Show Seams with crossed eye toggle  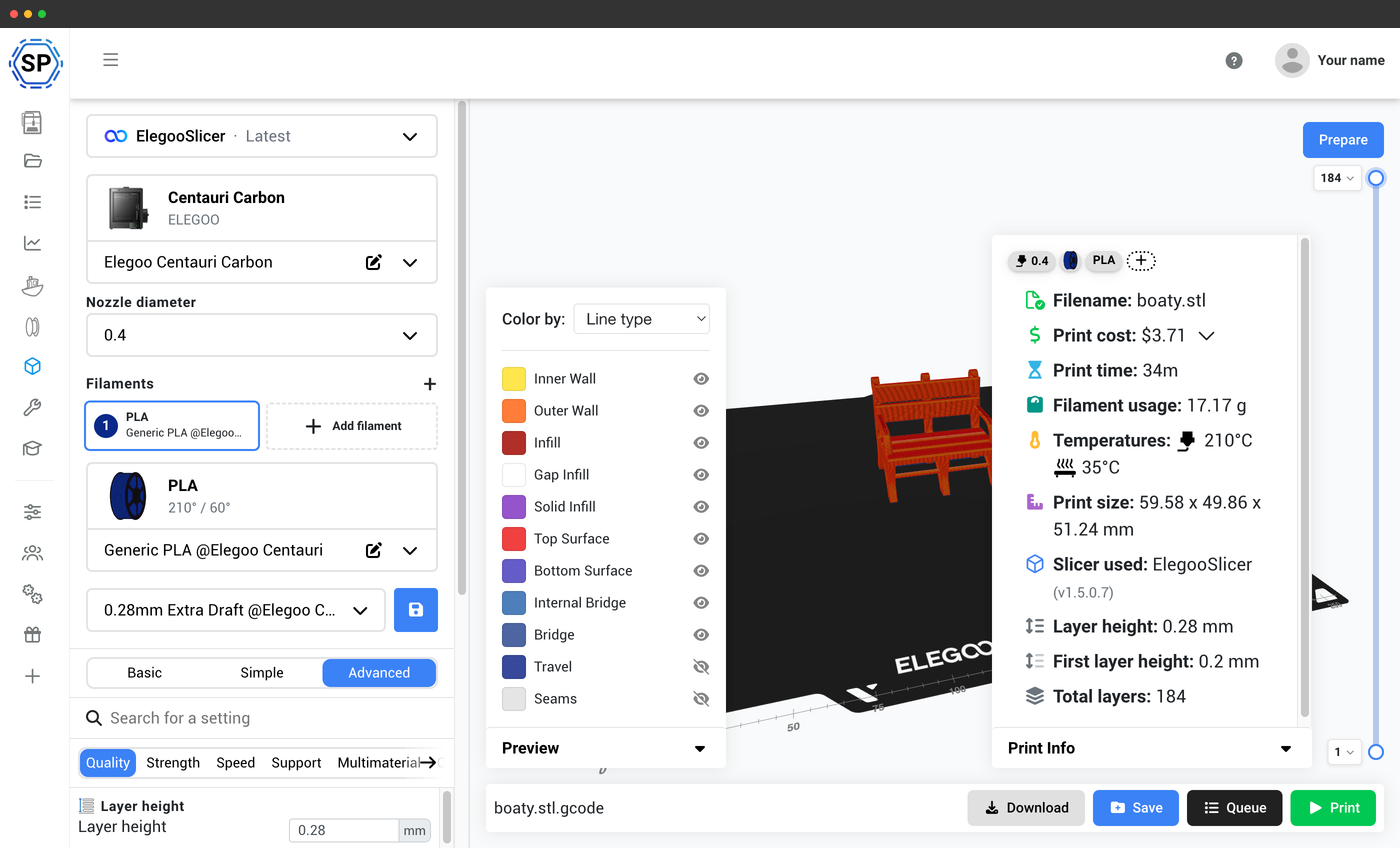point(701,699)
